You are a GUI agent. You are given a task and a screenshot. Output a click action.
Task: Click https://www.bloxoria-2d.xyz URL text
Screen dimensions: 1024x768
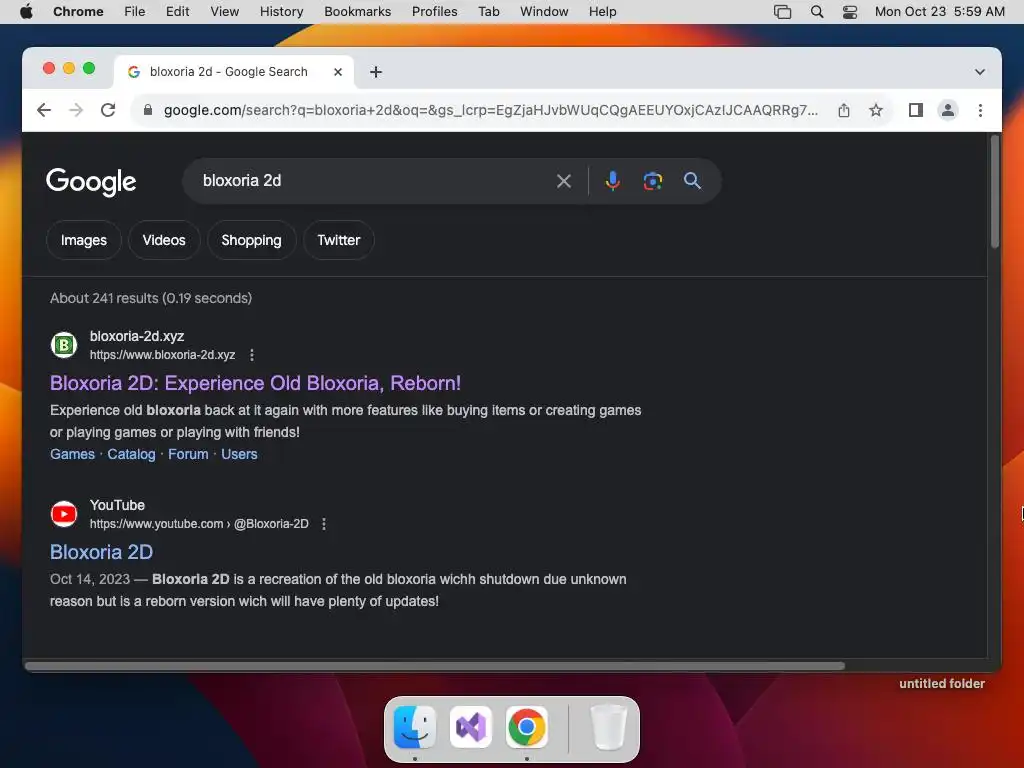162,355
